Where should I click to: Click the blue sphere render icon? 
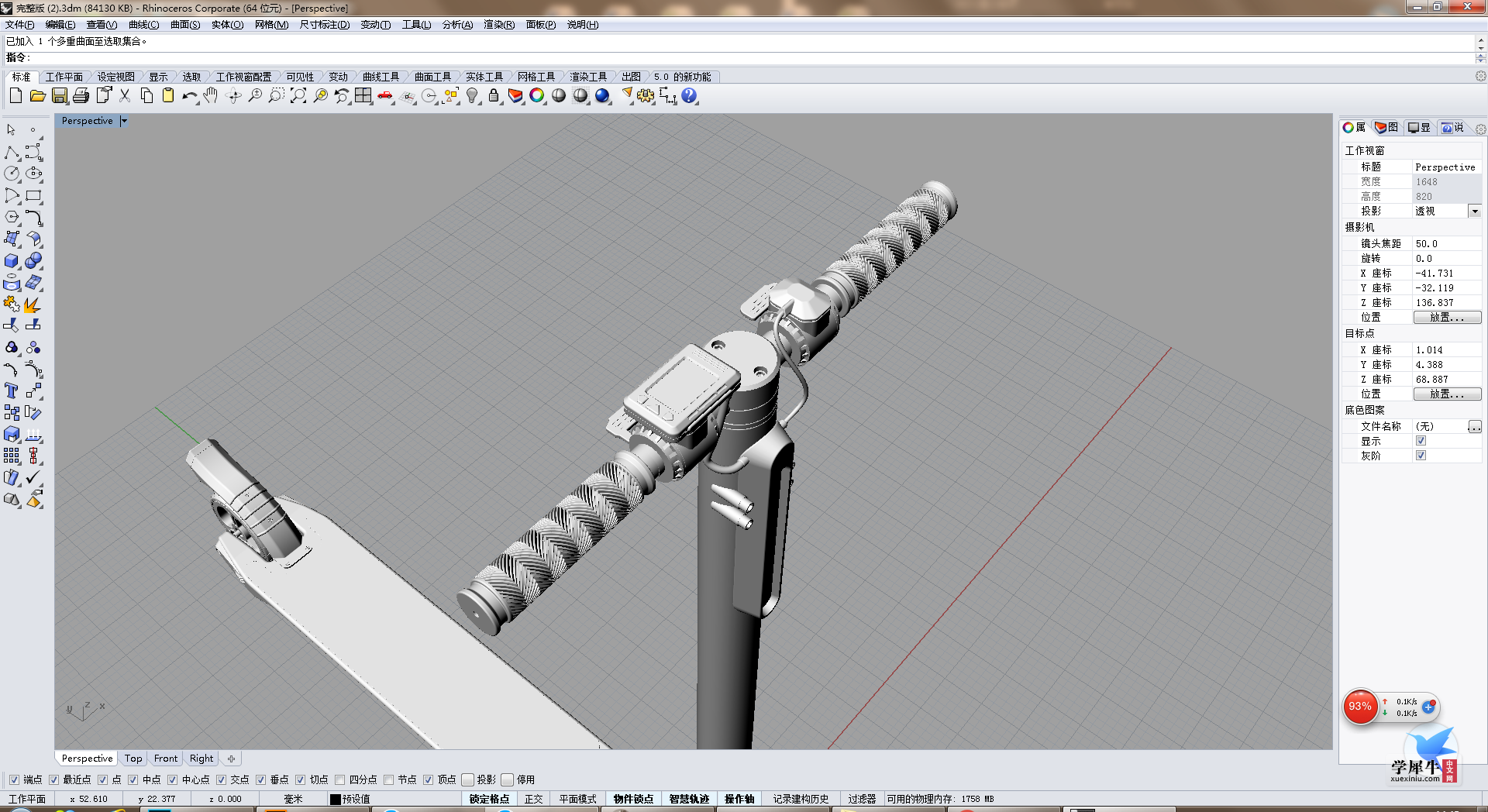coord(602,96)
